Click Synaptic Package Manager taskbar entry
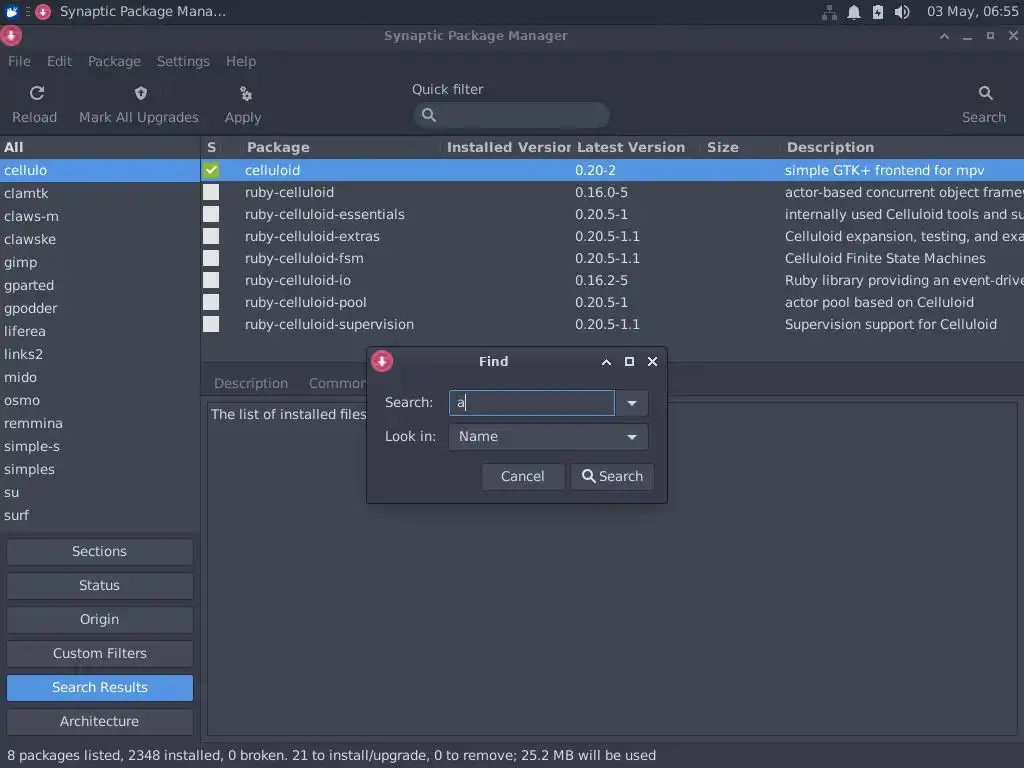1024x768 pixels. pos(131,12)
